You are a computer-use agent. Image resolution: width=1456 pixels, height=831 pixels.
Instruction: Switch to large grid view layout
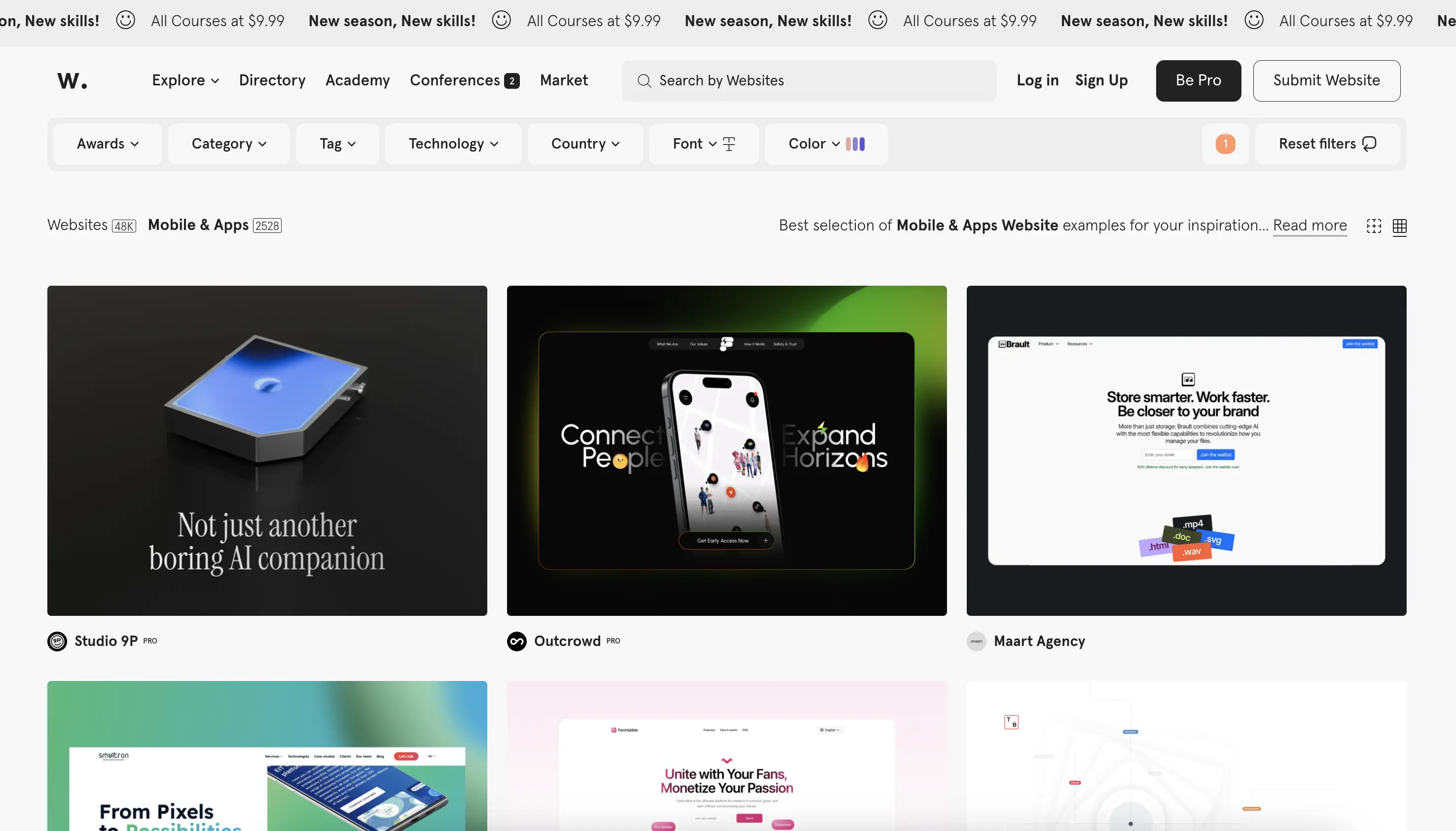[x=1374, y=226]
